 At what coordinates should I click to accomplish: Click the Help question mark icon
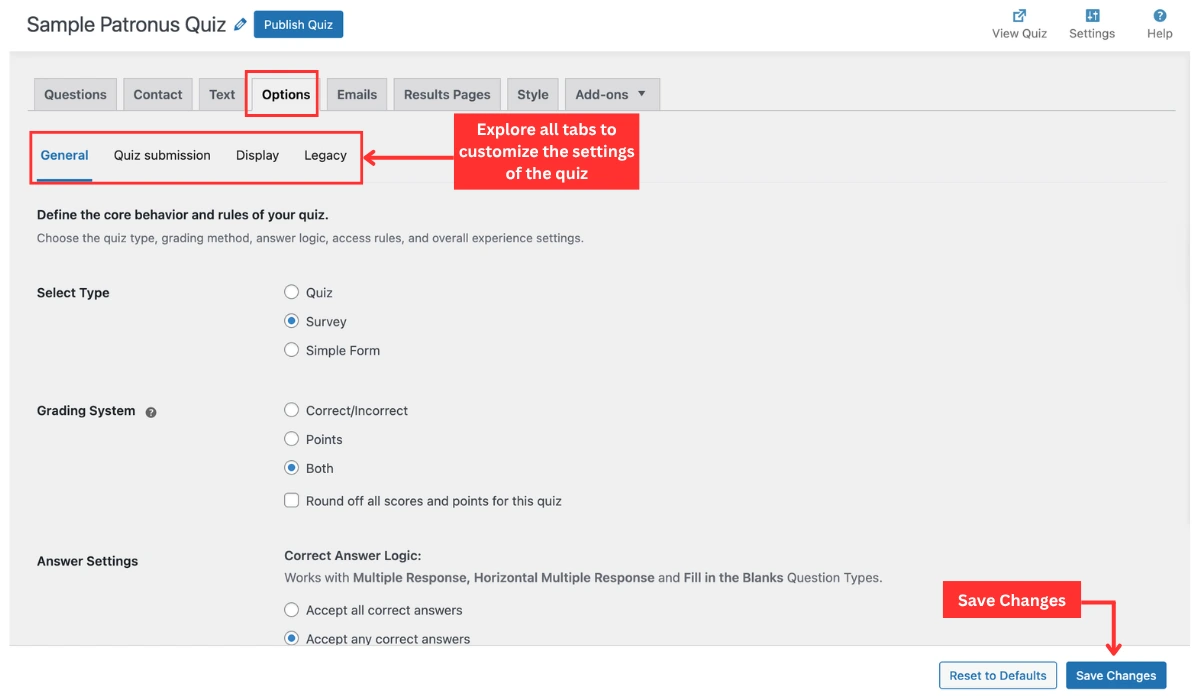(1160, 16)
